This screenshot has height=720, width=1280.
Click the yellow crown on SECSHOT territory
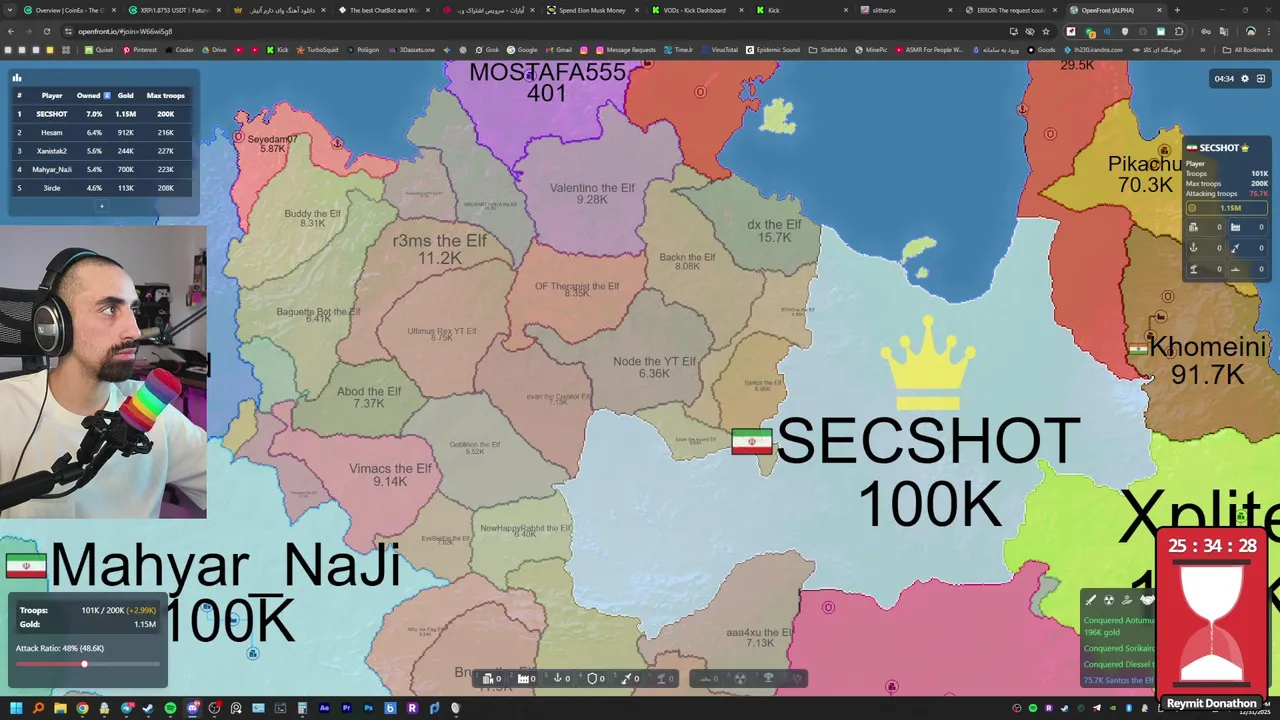click(x=928, y=364)
